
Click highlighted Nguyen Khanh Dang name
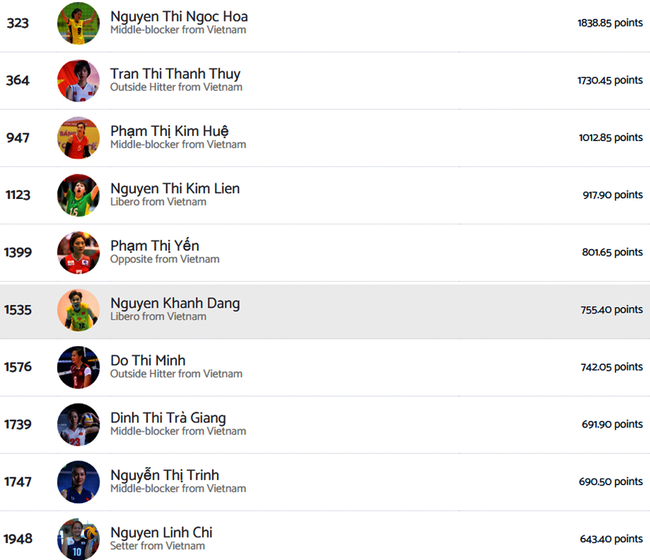(x=175, y=303)
